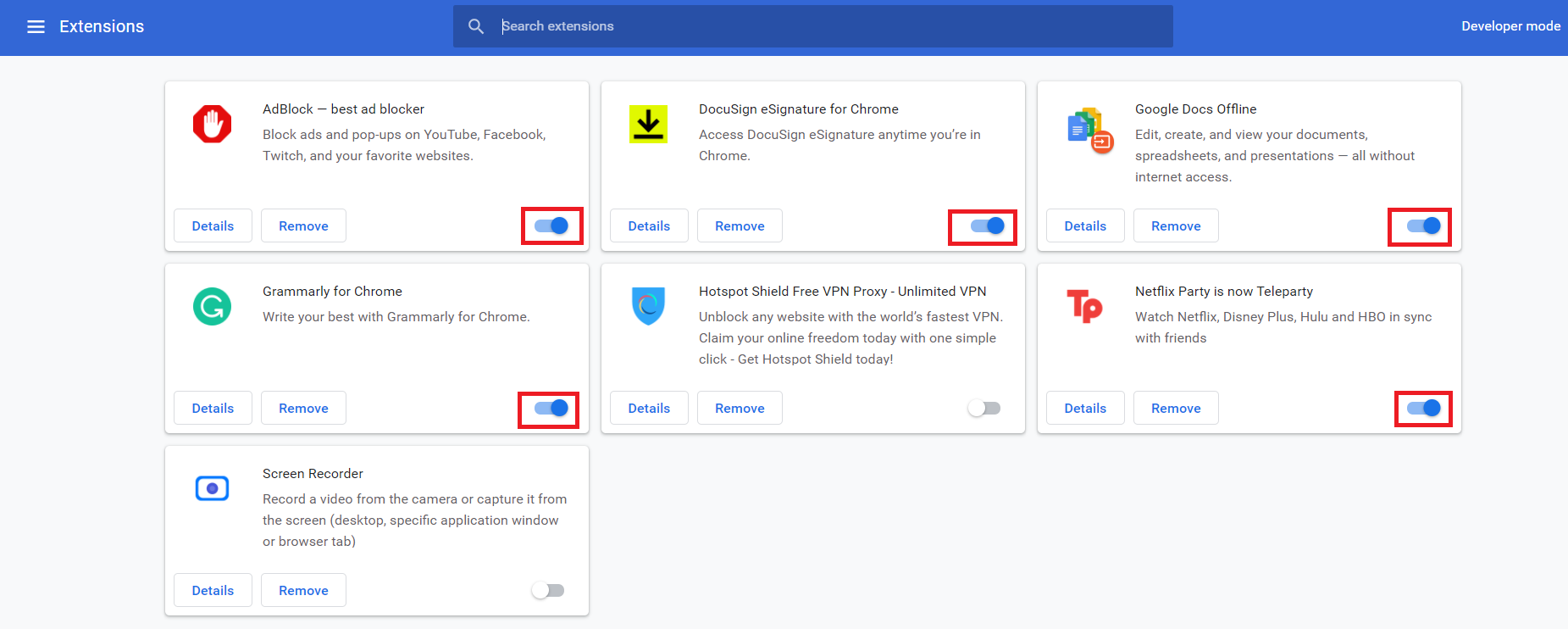The width and height of the screenshot is (1568, 629).
Task: Open Details for AdBlock
Action: [213, 225]
